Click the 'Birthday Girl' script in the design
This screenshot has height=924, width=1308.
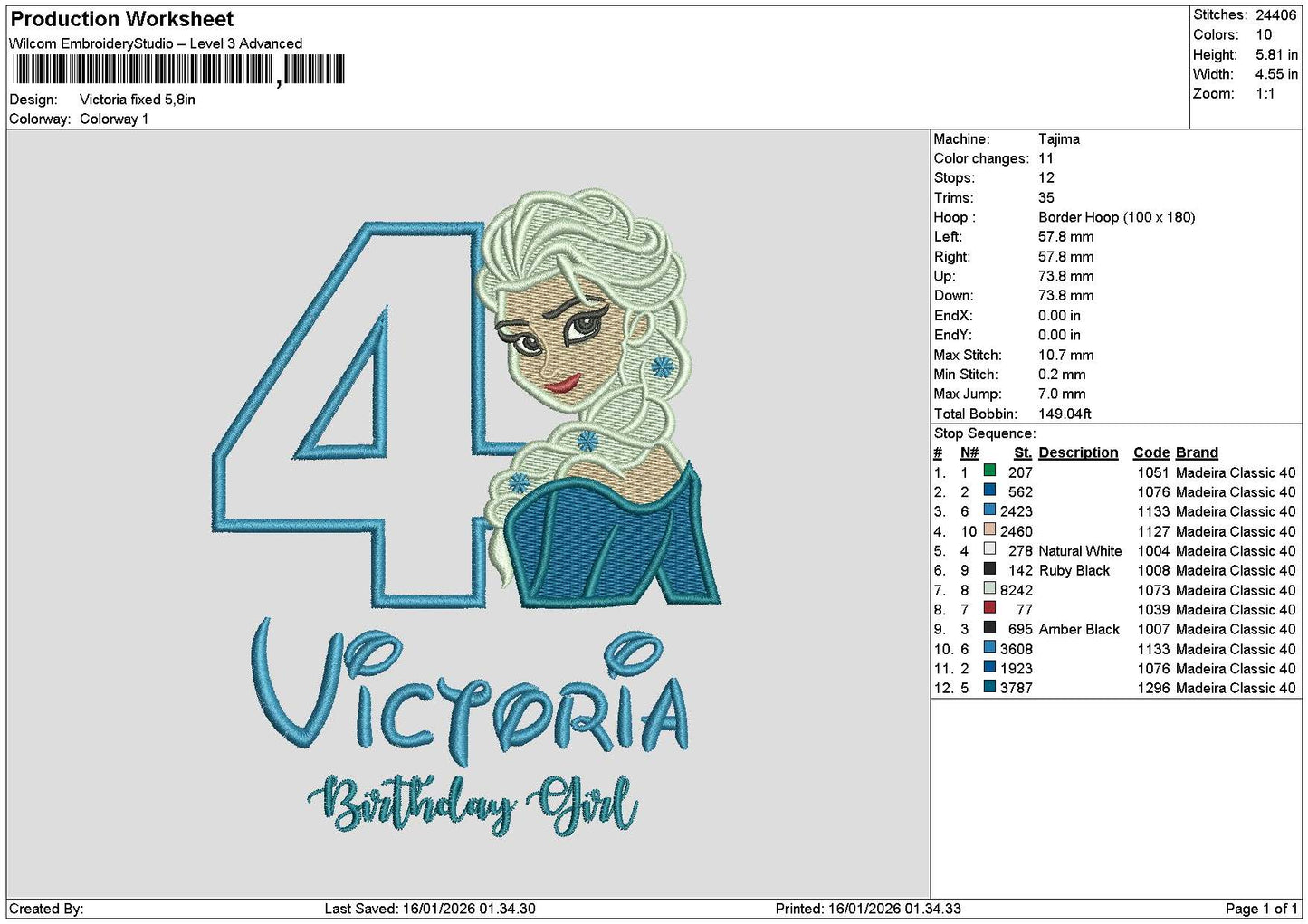coord(473,804)
